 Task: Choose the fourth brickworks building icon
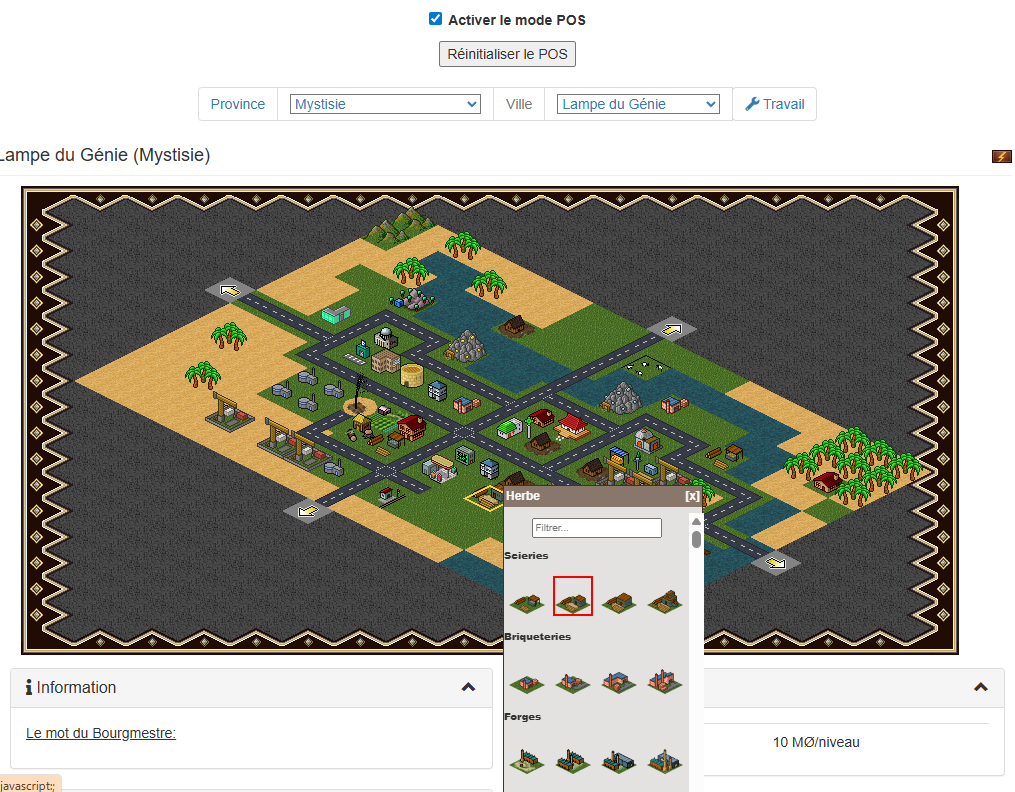click(664, 681)
